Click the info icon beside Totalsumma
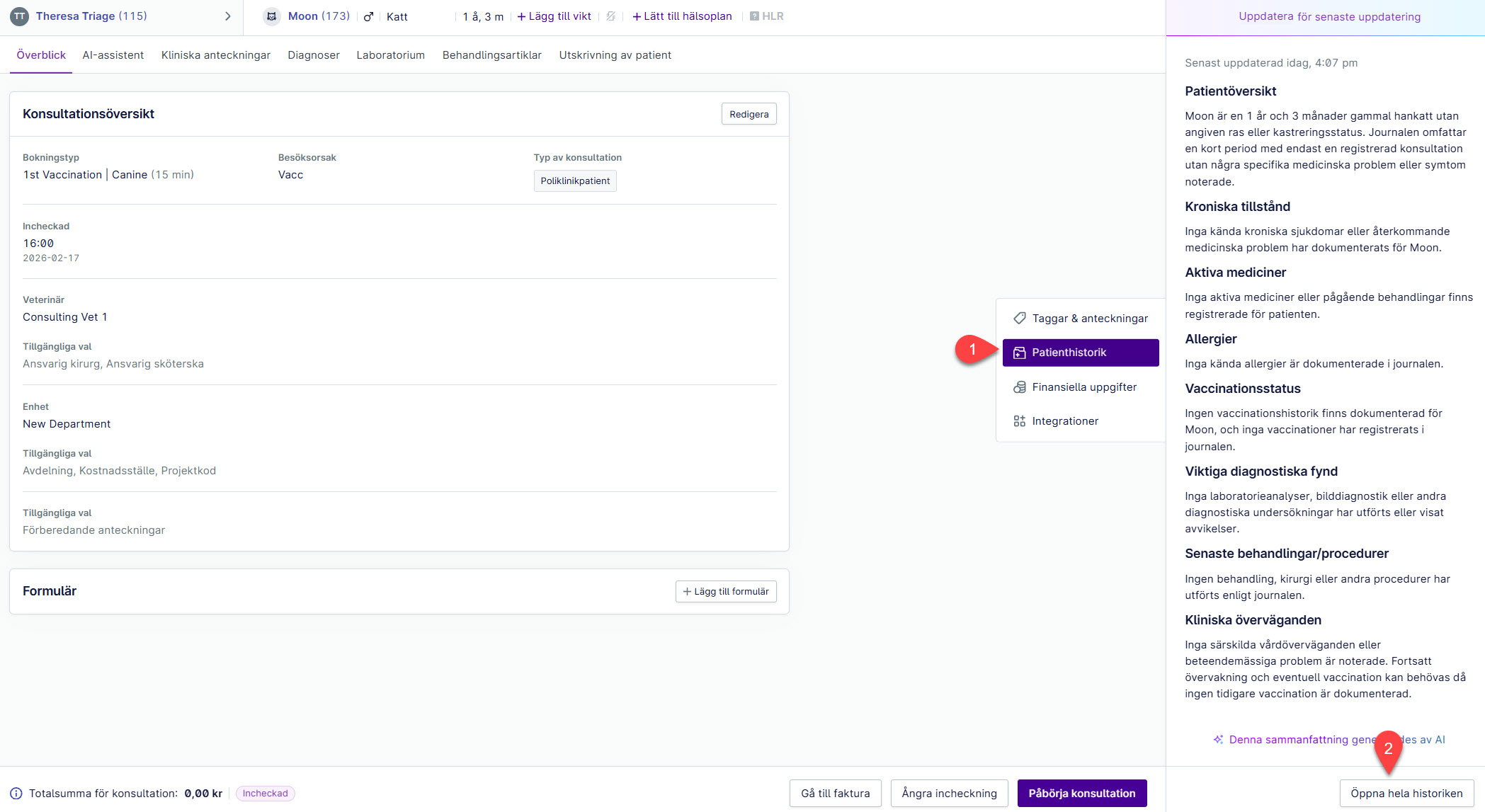Viewport: 1485px width, 812px height. point(16,794)
